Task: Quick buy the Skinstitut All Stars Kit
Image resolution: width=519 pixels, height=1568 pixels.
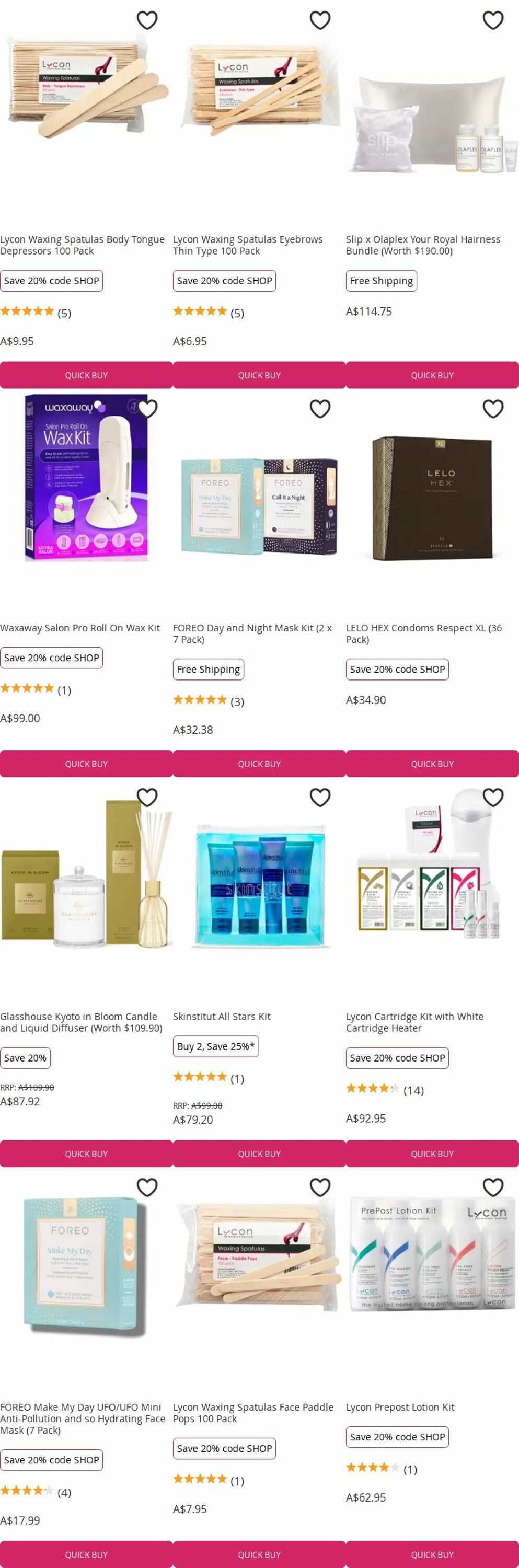Action: click(x=259, y=1154)
